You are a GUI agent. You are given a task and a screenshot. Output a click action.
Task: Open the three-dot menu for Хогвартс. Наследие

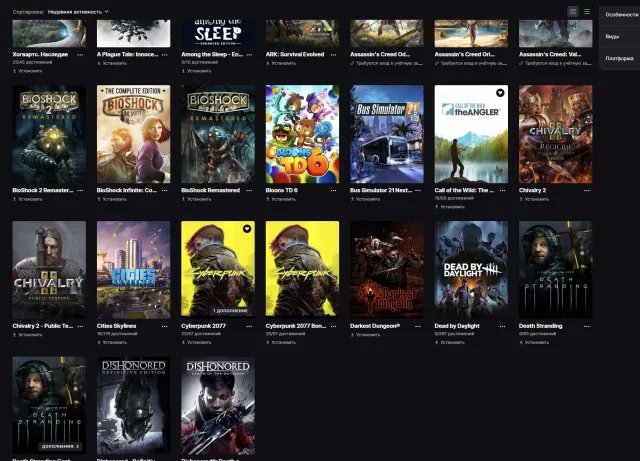point(80,55)
